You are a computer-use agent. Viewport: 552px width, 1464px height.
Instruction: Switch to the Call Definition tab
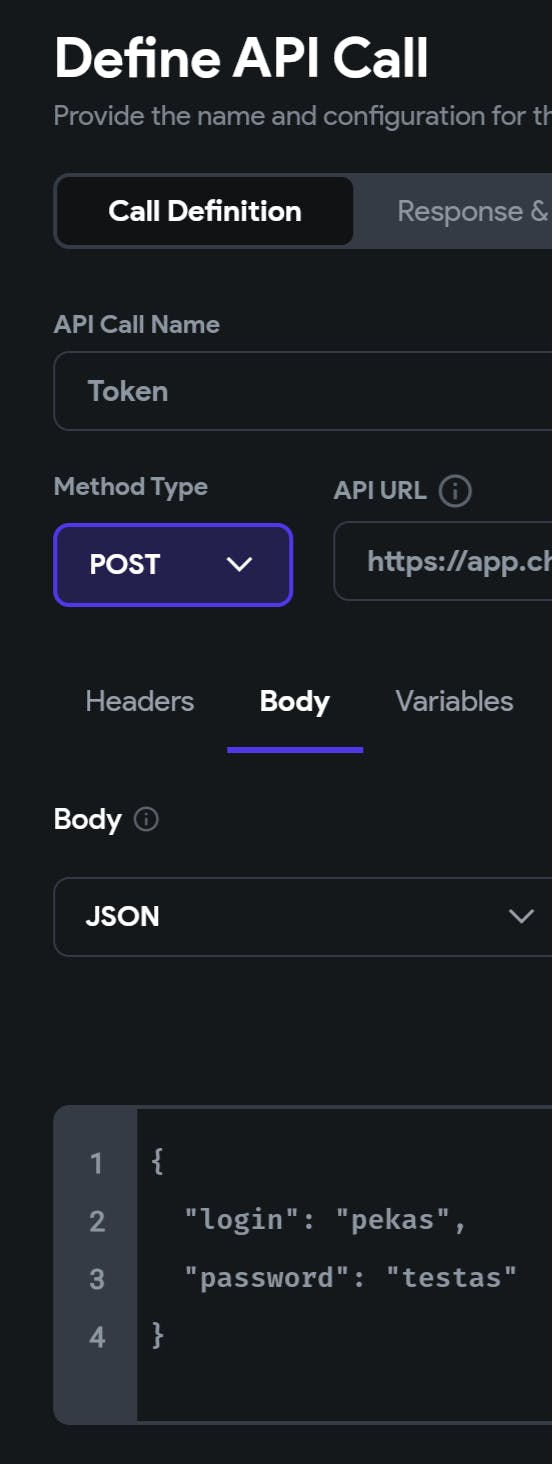(x=205, y=211)
